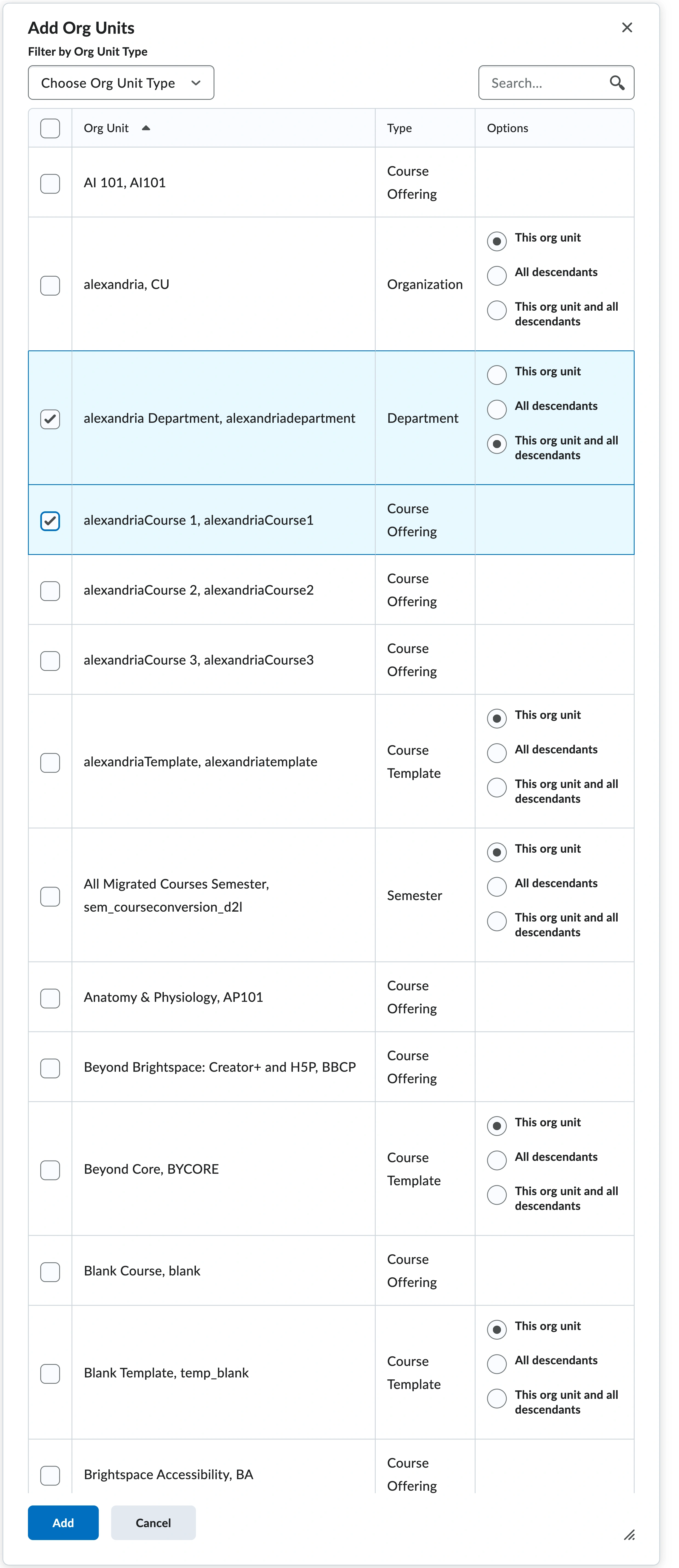Select 'This org unit' for alexandria Department
This screenshot has width=679, height=1568.
497,375
